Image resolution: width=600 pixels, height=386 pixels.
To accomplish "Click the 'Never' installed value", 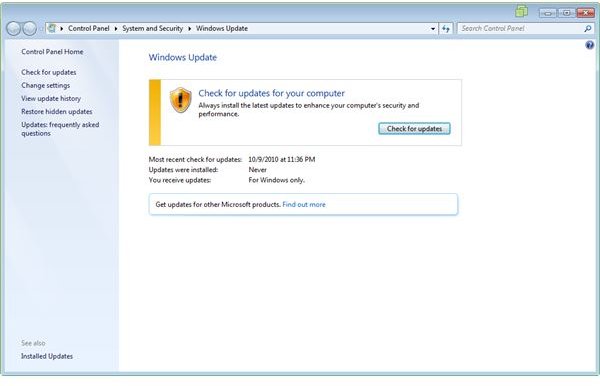I will point(258,169).
